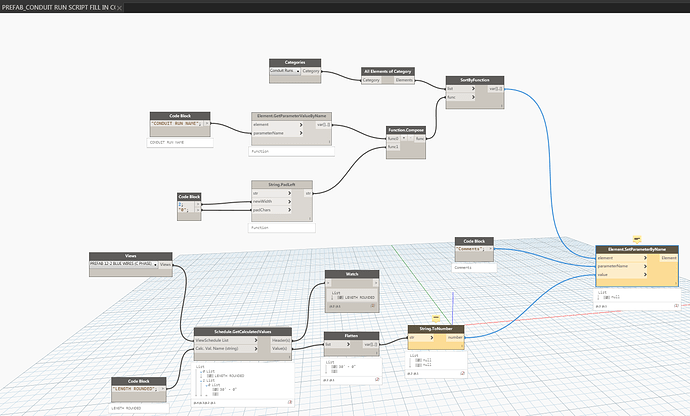Image resolution: width=690 pixels, height=416 pixels.
Task: Edit the "LENGTH ROUNDED" code block text
Action: click(135, 389)
